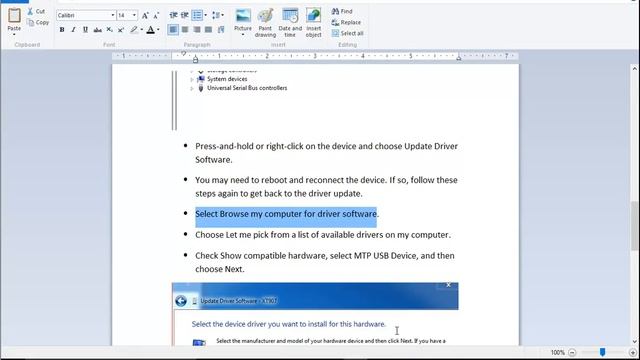Click the Paste clipboard icon
640x360 pixels.
pos(14,16)
